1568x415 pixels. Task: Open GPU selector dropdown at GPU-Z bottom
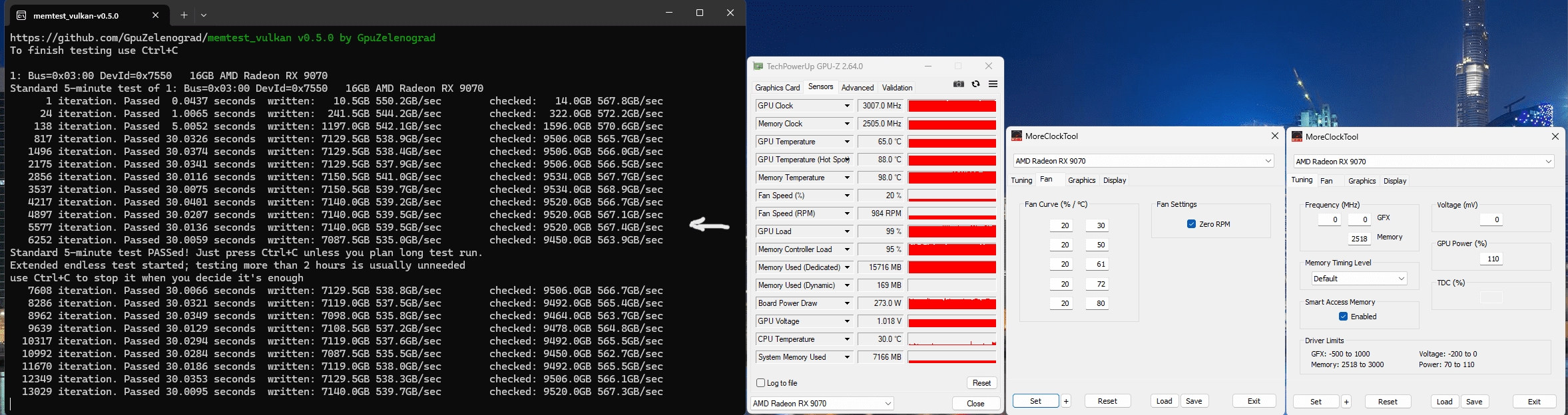[x=822, y=404]
